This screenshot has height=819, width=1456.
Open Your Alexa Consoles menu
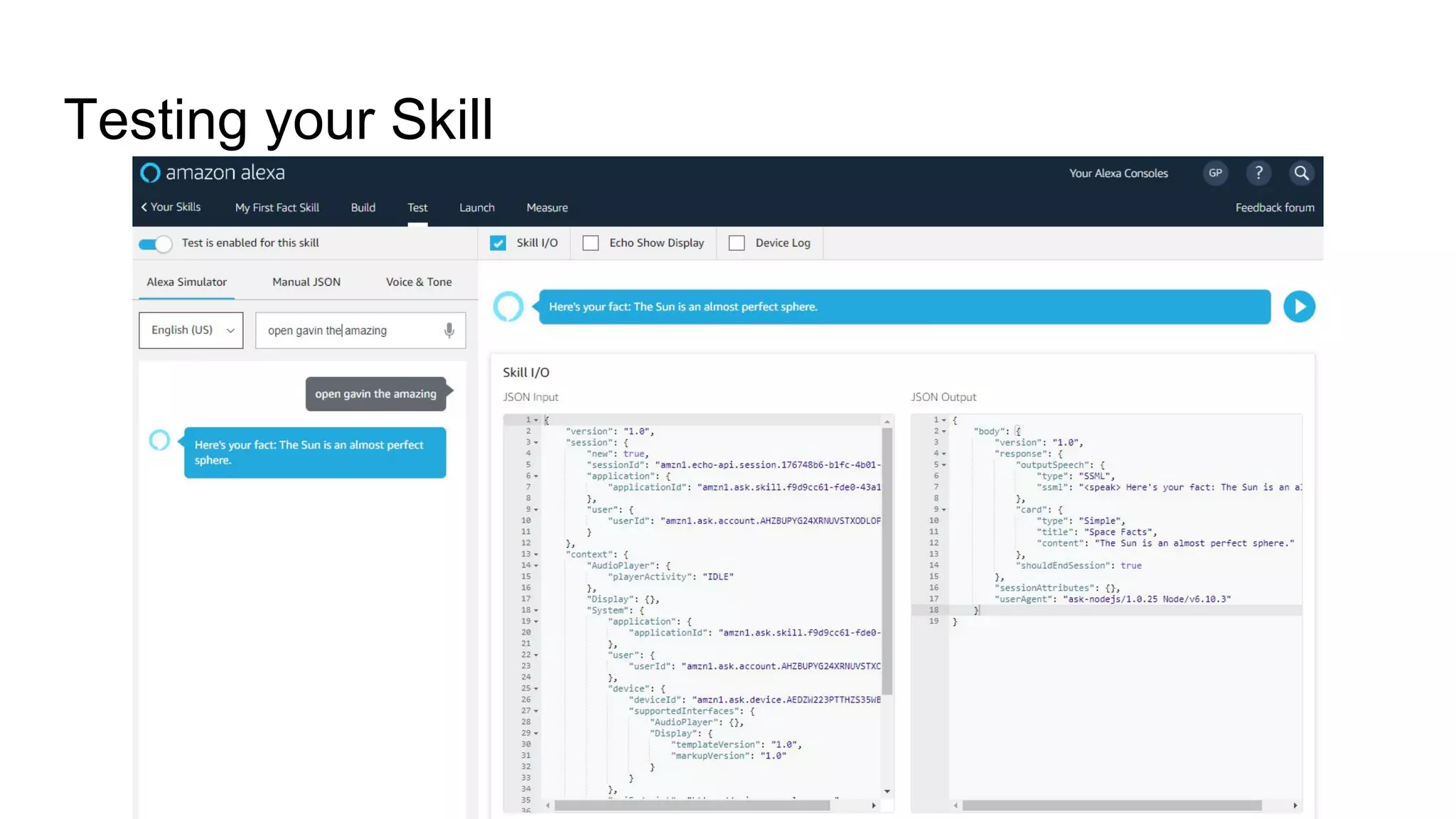point(1118,173)
